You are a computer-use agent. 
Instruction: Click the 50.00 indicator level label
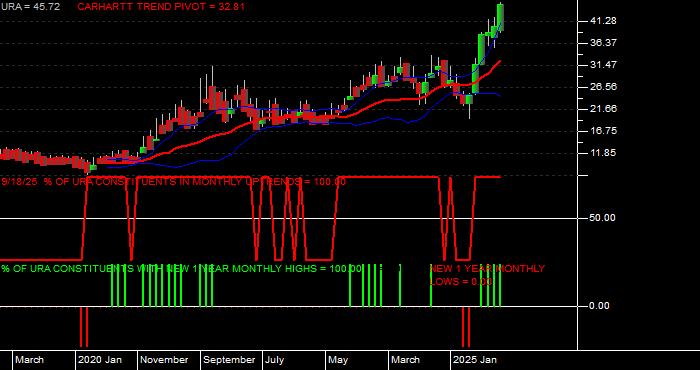603,218
